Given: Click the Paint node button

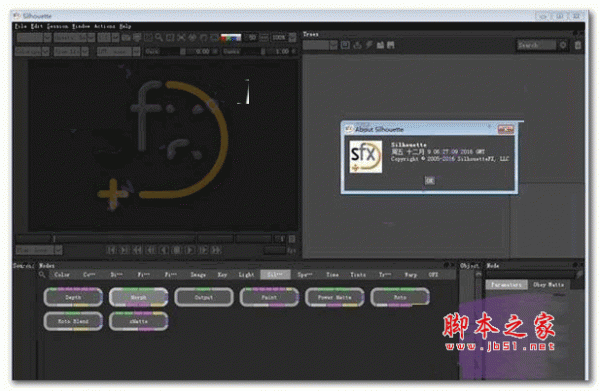Looking at the screenshot, I should point(269,297).
